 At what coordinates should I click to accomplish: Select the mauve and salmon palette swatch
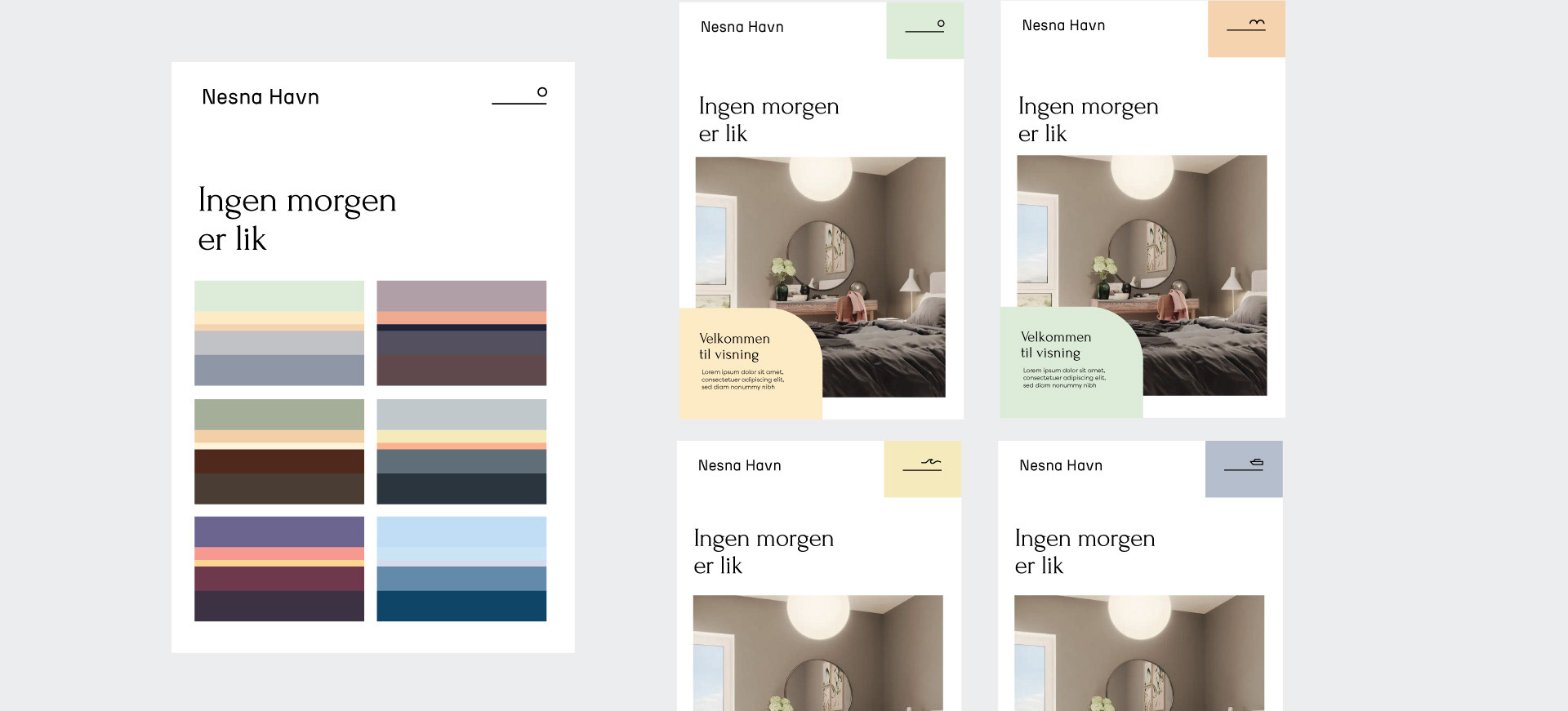coord(461,333)
